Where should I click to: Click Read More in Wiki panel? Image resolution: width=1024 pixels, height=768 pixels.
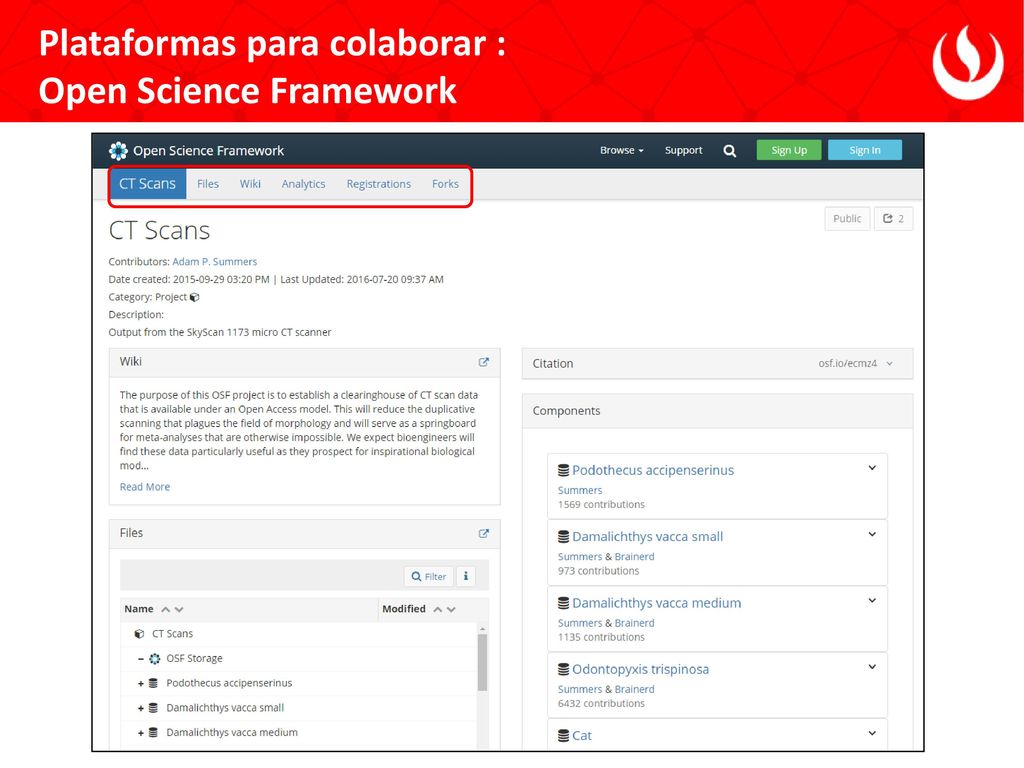(x=145, y=487)
